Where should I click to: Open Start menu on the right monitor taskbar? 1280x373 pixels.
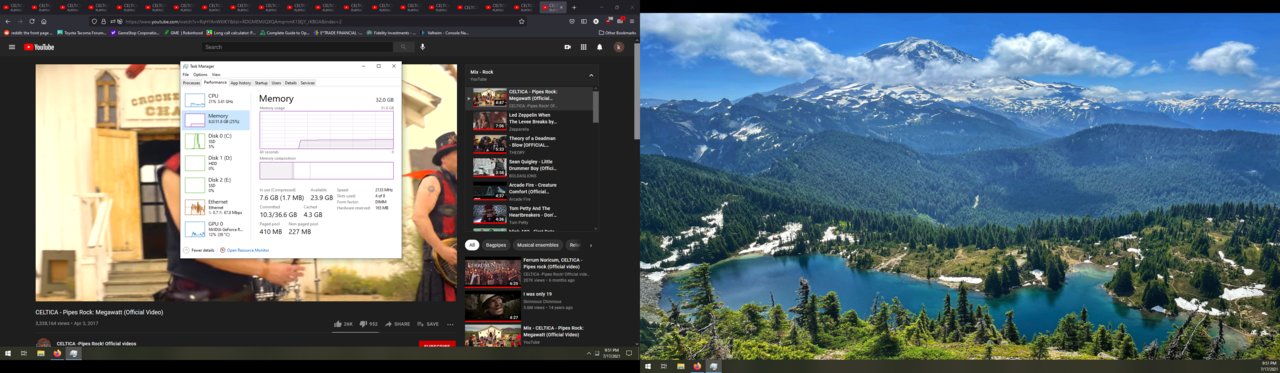(x=648, y=366)
